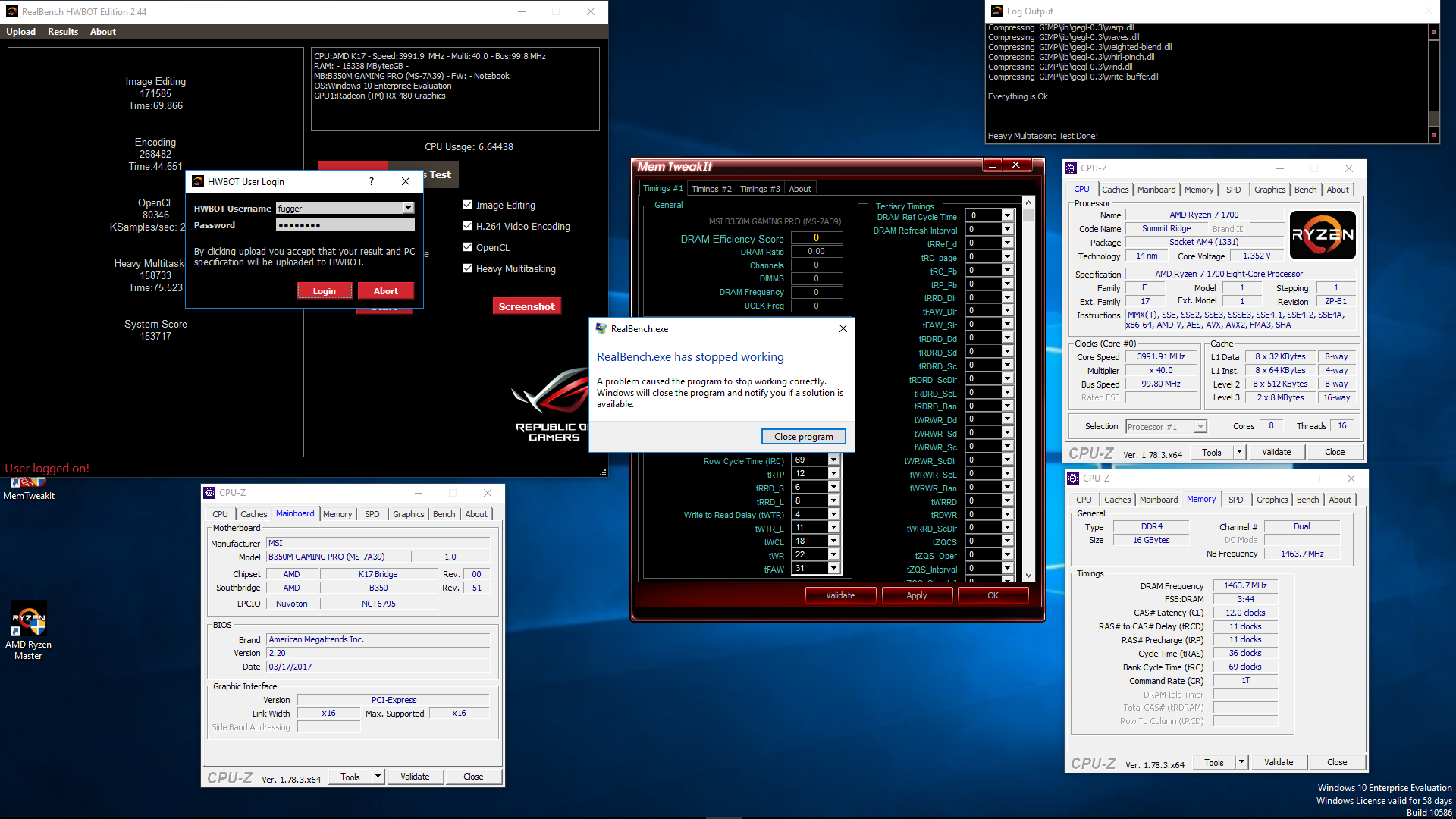Open the Row Cycle Time (tRC) dropdown

coord(833,460)
